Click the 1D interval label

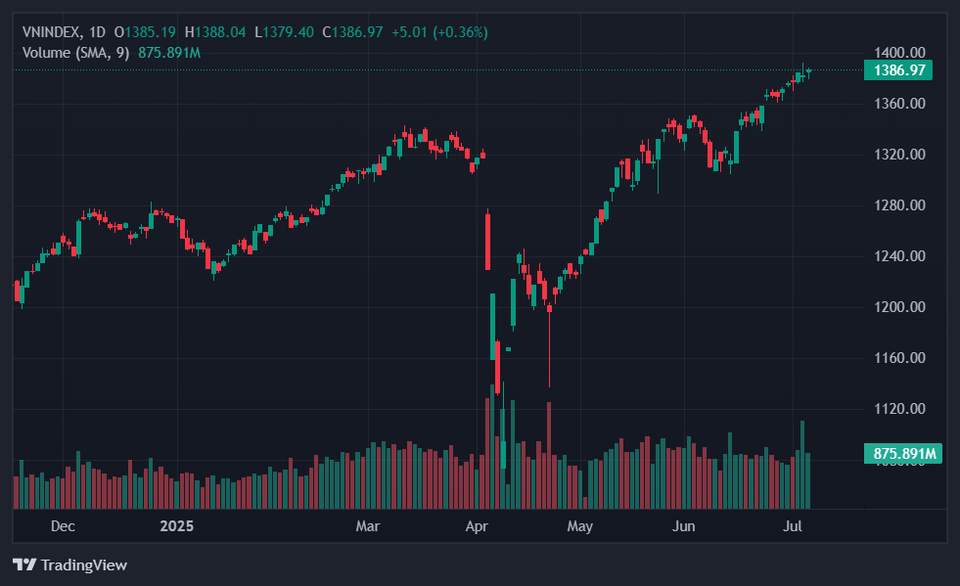97,32
